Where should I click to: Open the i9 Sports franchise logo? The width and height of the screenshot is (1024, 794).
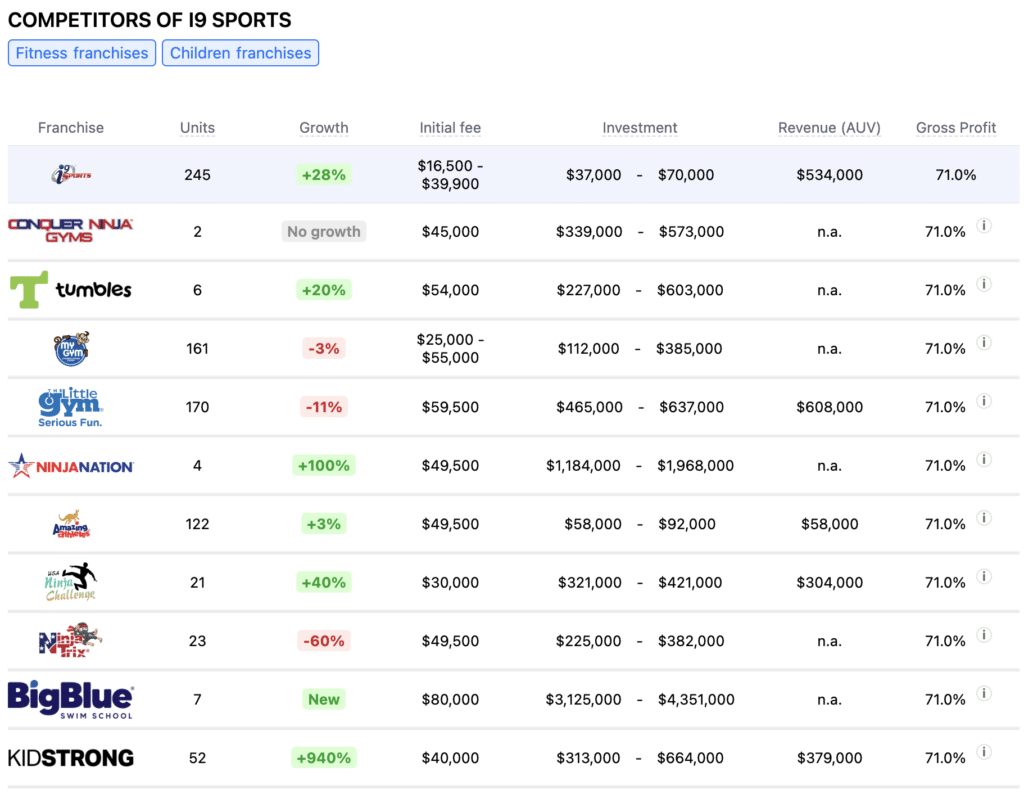click(71, 174)
